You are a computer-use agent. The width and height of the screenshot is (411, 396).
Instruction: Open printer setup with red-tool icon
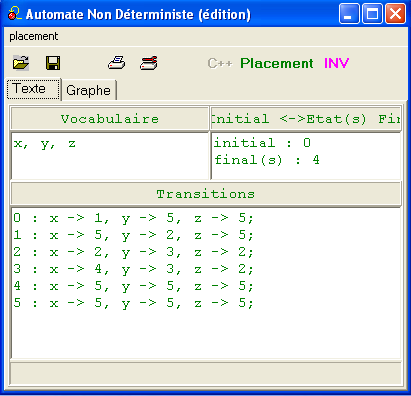click(149, 63)
